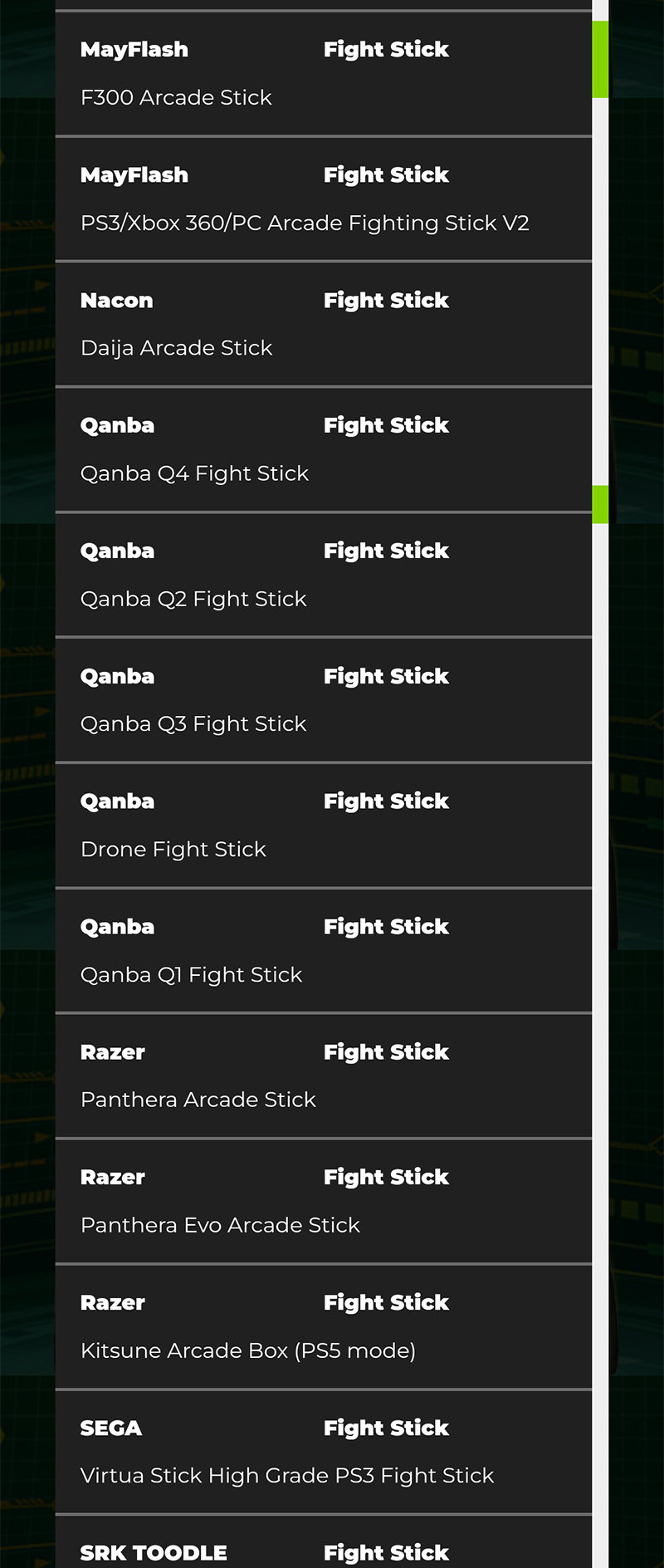This screenshot has width=664, height=1568.
Task: Click Razer brand above Kitsune Arcade Box
Action: tap(113, 1303)
